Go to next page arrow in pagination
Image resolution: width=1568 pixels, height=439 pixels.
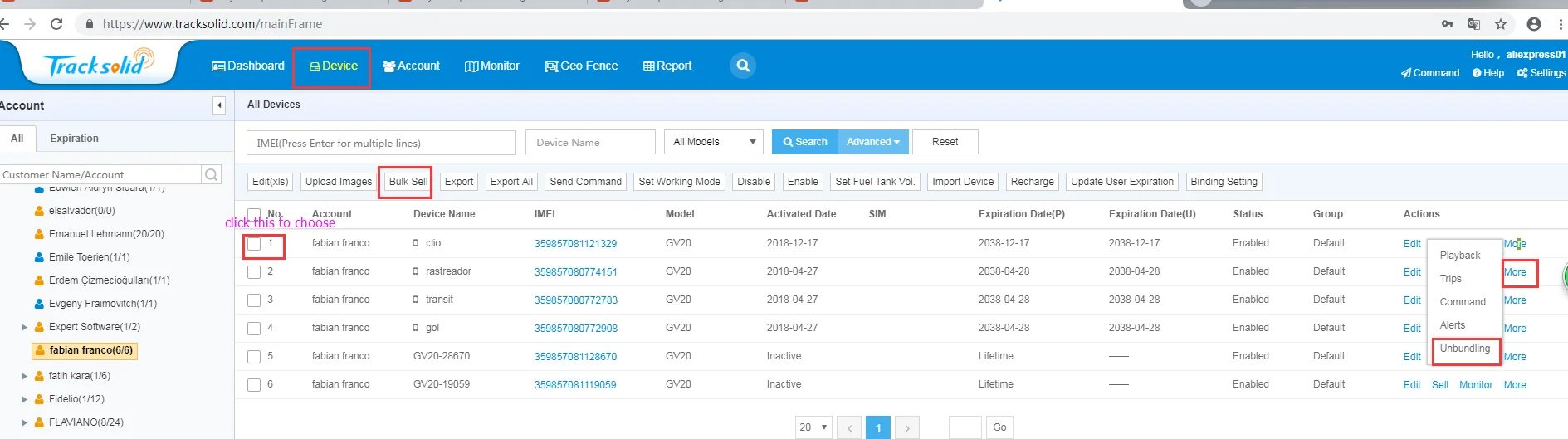click(907, 427)
